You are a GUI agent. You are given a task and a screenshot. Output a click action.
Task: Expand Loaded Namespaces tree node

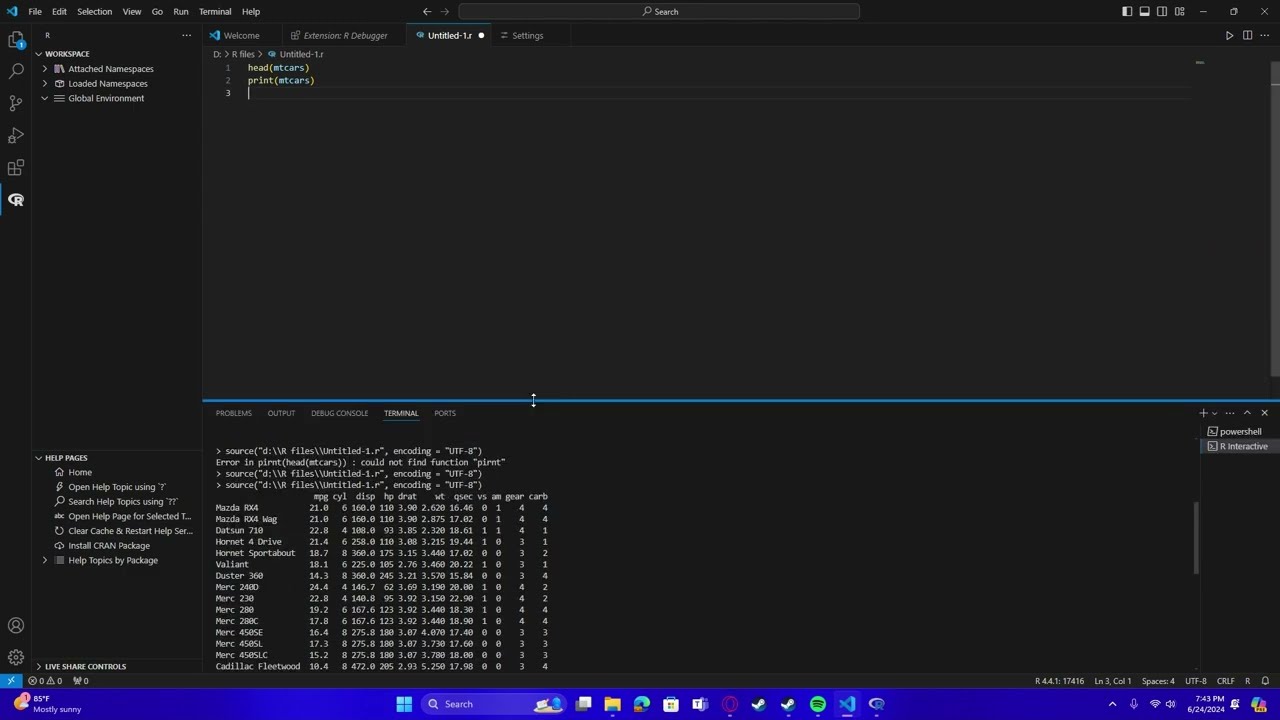45,84
